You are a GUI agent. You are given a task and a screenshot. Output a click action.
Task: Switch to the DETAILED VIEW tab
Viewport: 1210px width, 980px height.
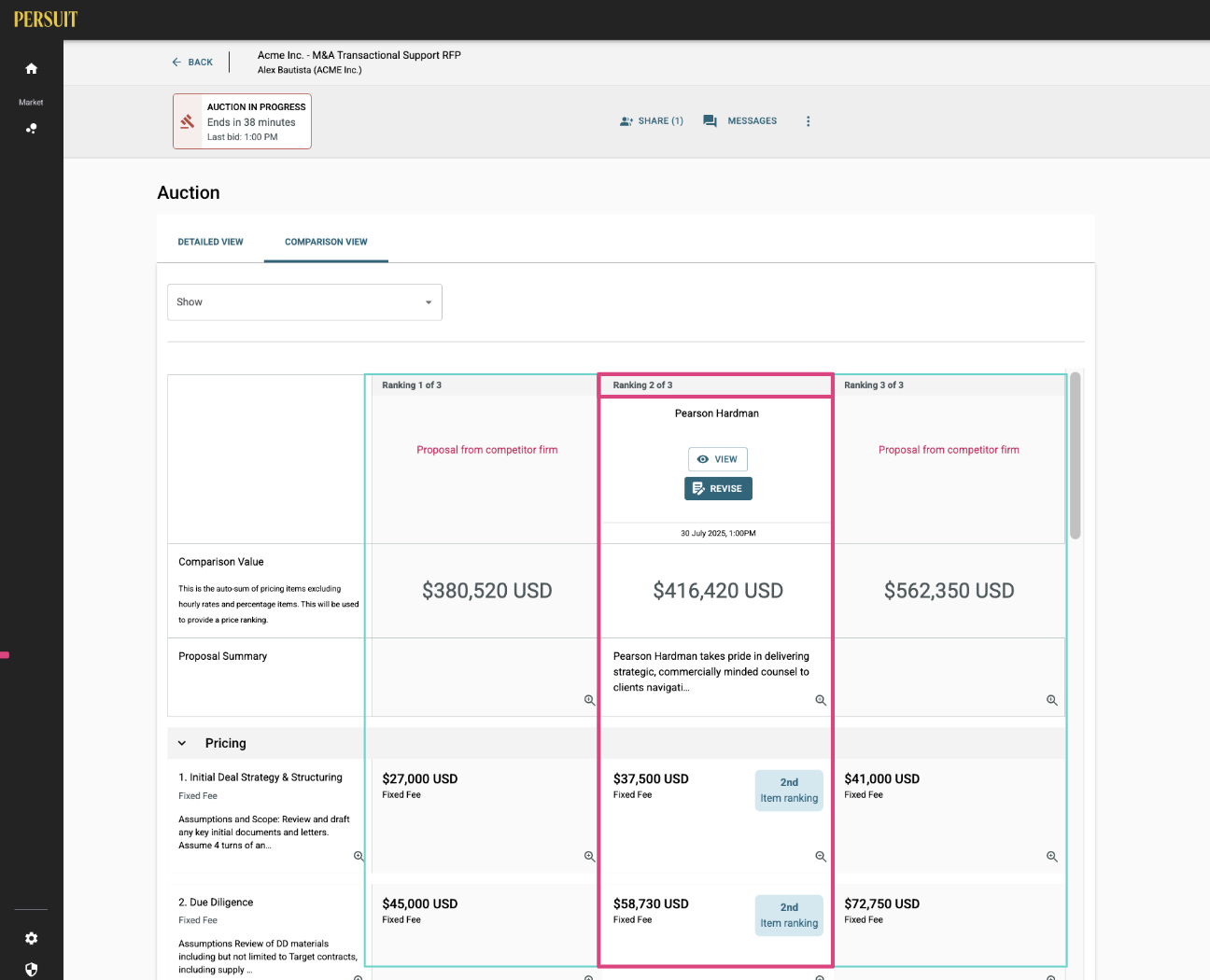click(x=210, y=242)
